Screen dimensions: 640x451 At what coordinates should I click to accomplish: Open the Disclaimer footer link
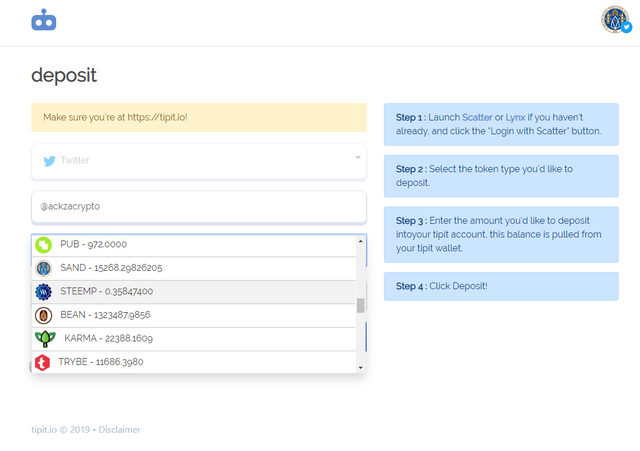point(119,430)
